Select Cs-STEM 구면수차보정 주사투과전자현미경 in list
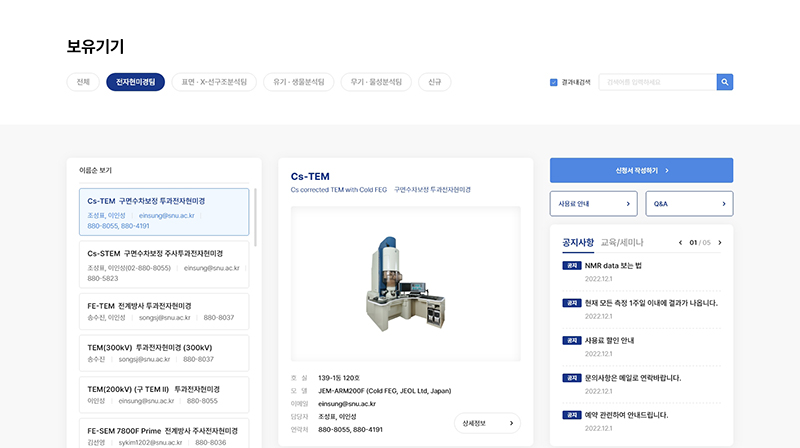Screen dimensions: 800x448 tap(164, 265)
